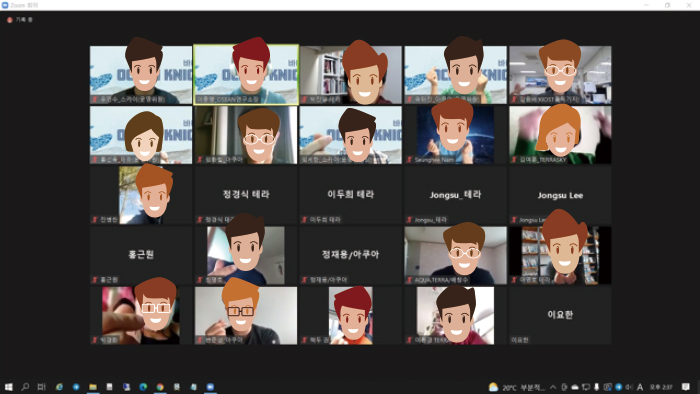
Task: Open Windows taskbar search
Action: pyautogui.click(x=25, y=387)
